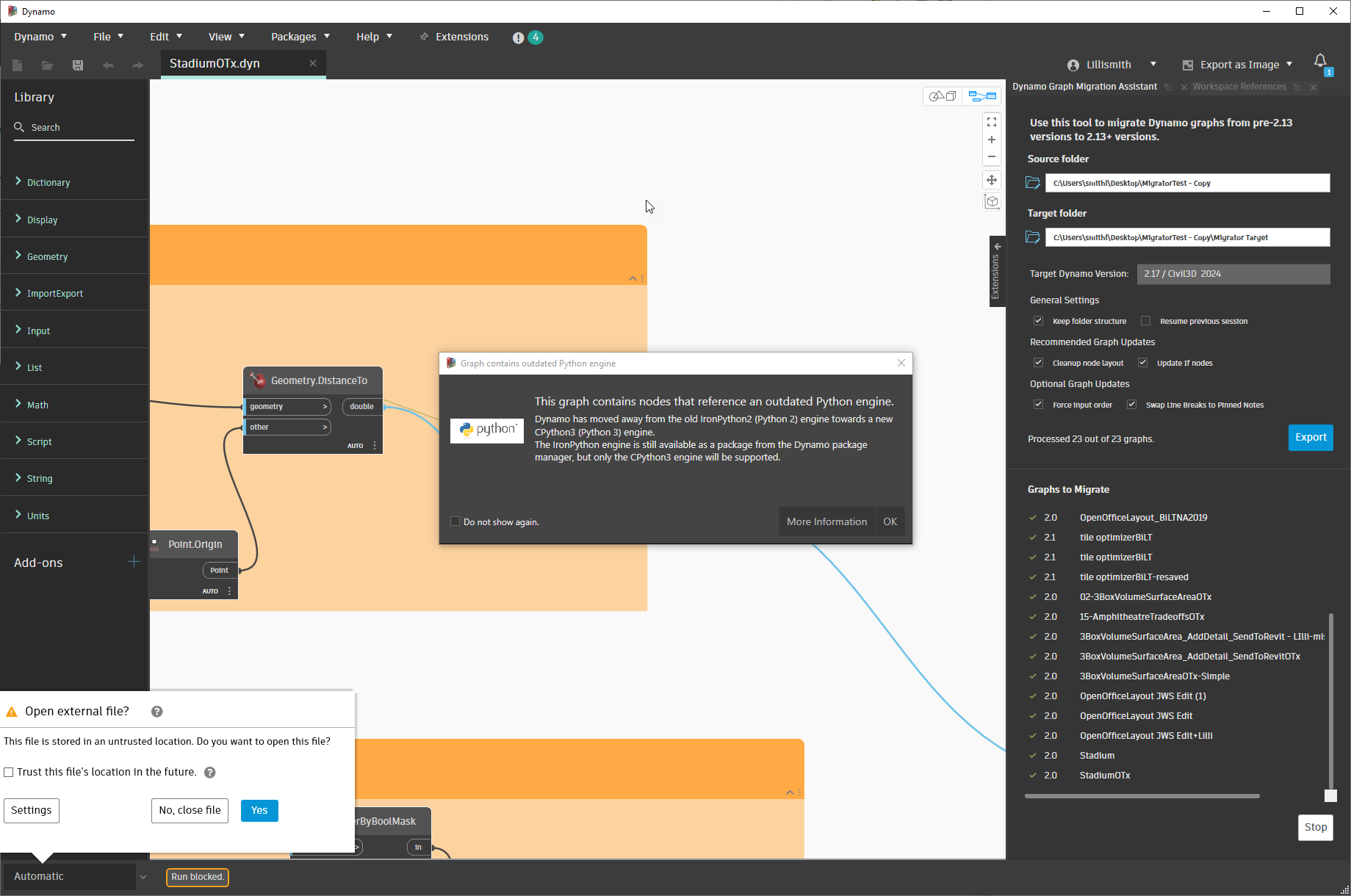Save the graph using the disk icon
Screen dimensions: 1351x896
click(x=77, y=65)
